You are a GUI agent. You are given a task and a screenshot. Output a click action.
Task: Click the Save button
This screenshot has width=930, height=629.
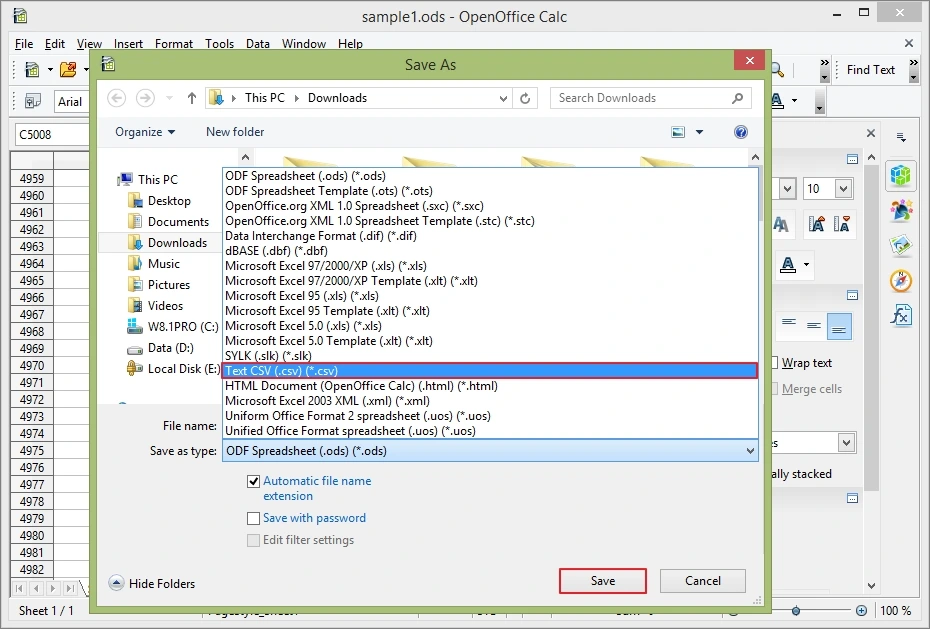point(603,581)
